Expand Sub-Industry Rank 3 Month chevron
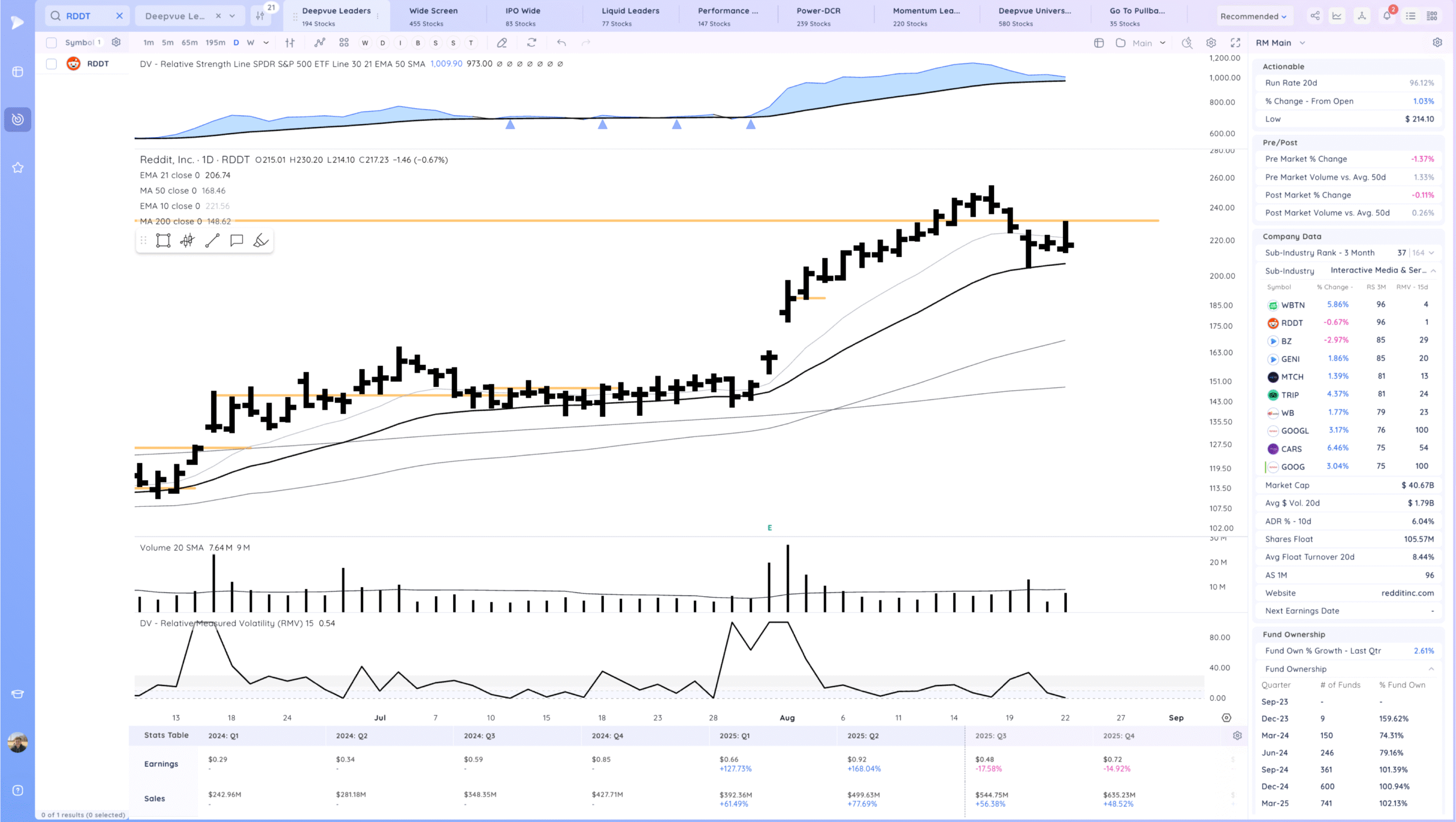The image size is (1456, 822). (x=1432, y=253)
